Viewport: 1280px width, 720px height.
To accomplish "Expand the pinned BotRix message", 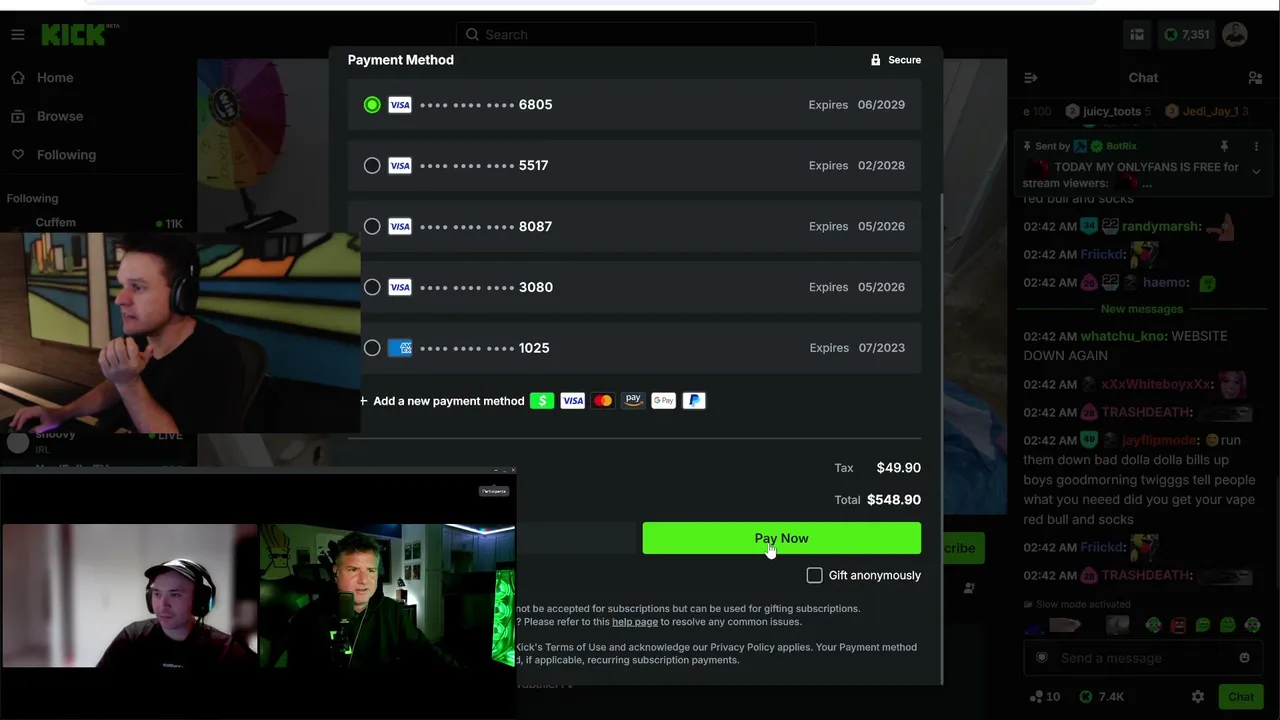I will click(x=1256, y=171).
